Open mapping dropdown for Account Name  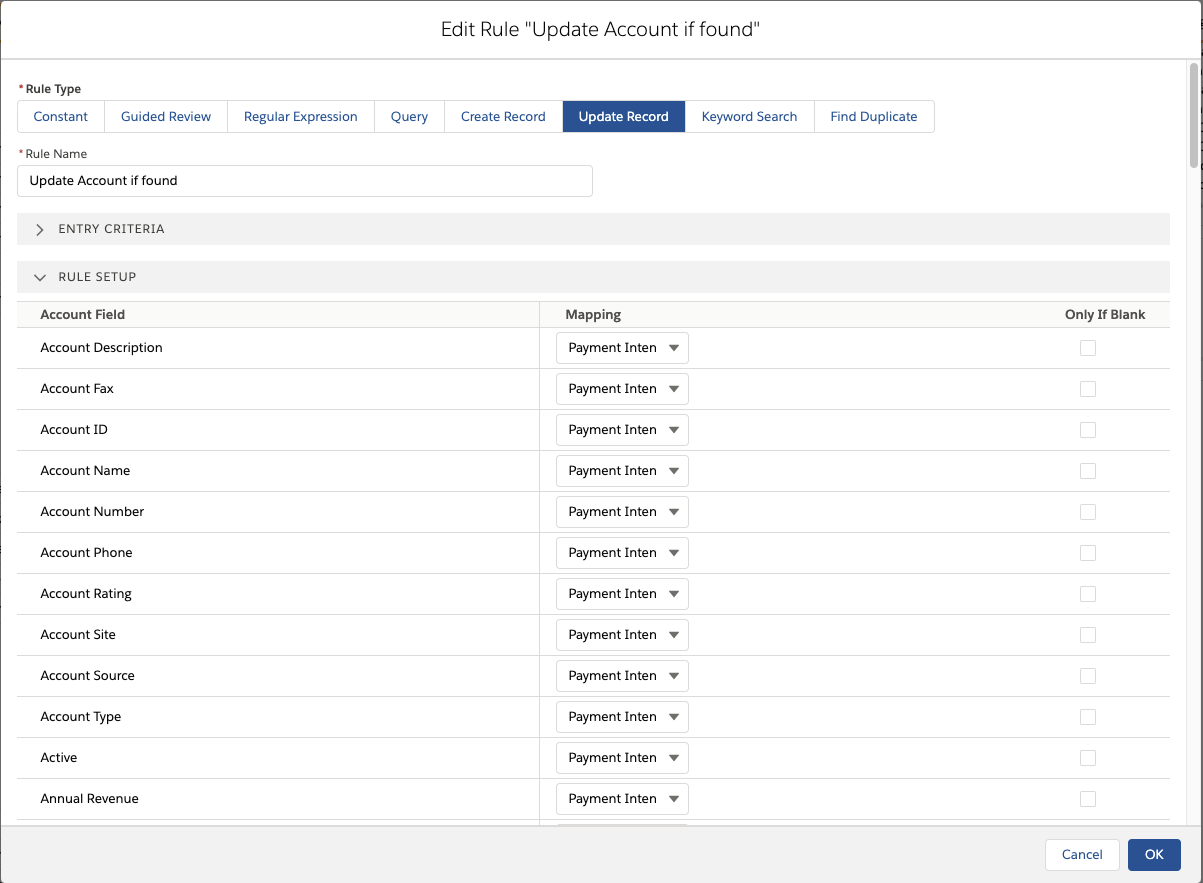tap(622, 471)
